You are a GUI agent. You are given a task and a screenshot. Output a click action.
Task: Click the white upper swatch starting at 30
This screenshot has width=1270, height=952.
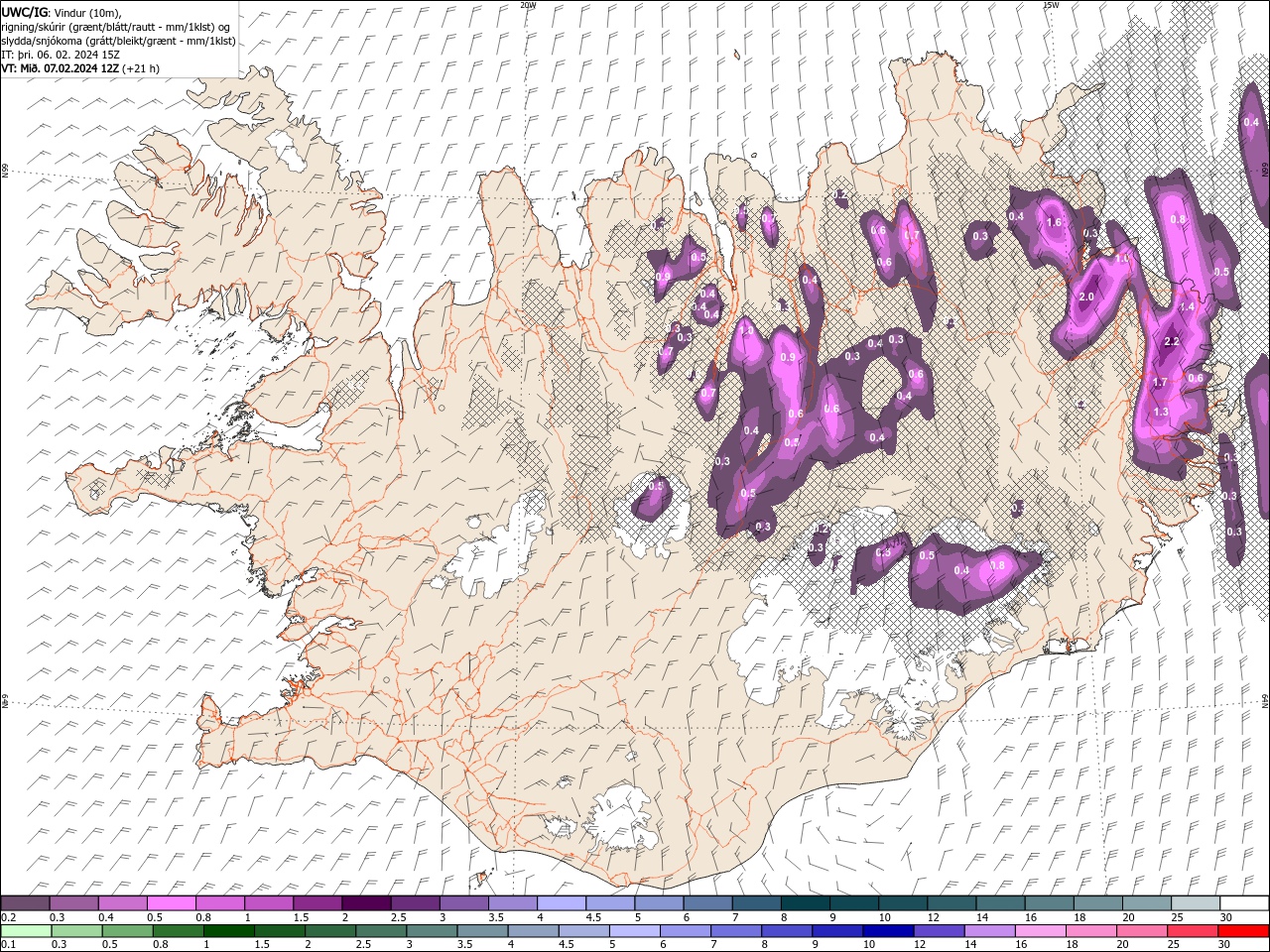(1244, 903)
